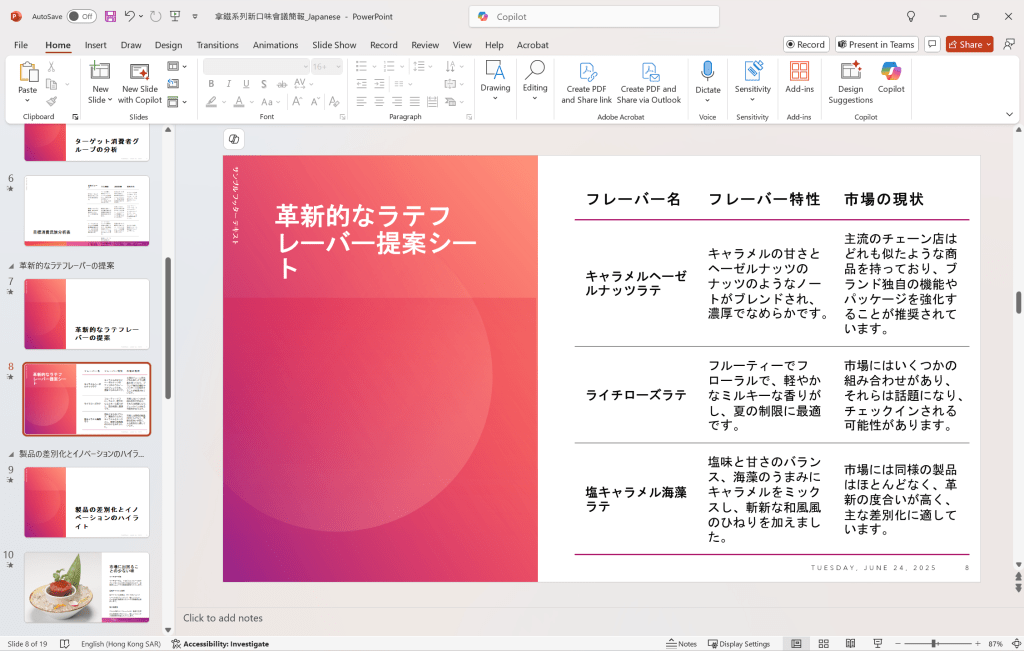Image resolution: width=1024 pixels, height=651 pixels.
Task: Select slide 7 thumbnail
Action: (87, 314)
